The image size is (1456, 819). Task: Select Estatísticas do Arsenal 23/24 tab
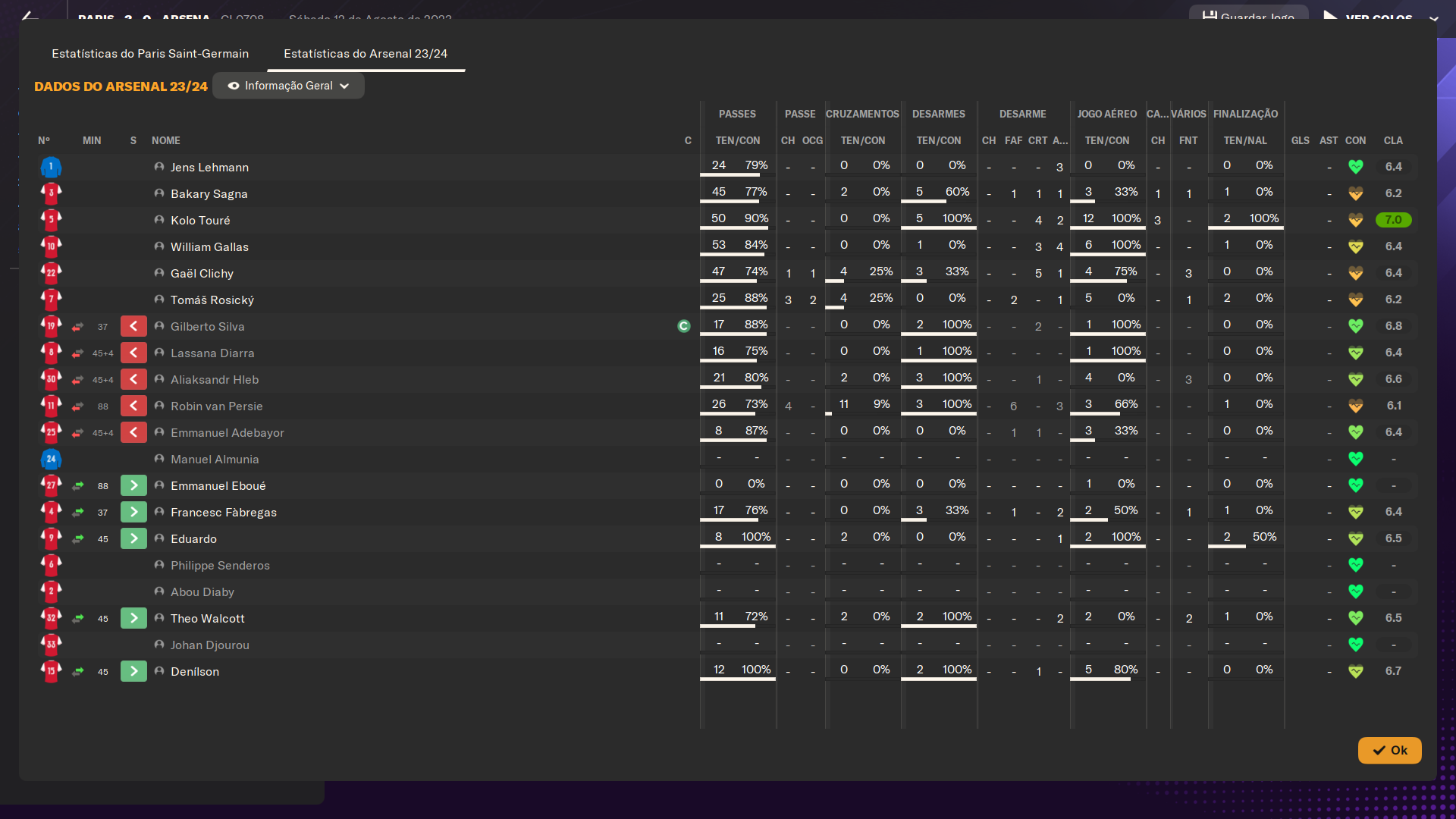click(x=366, y=54)
